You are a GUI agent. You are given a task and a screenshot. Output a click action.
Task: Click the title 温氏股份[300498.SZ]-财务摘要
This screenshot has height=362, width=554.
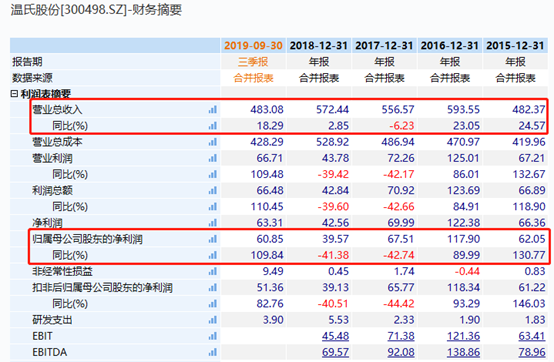pos(96,10)
